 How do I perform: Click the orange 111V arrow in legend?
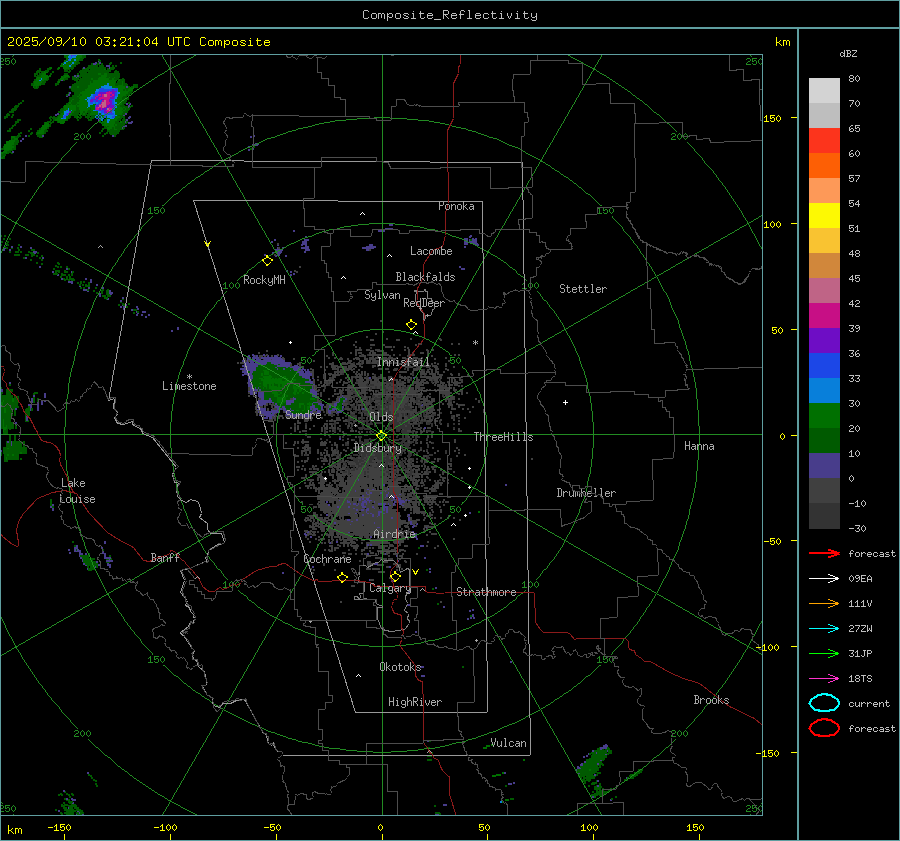824,603
